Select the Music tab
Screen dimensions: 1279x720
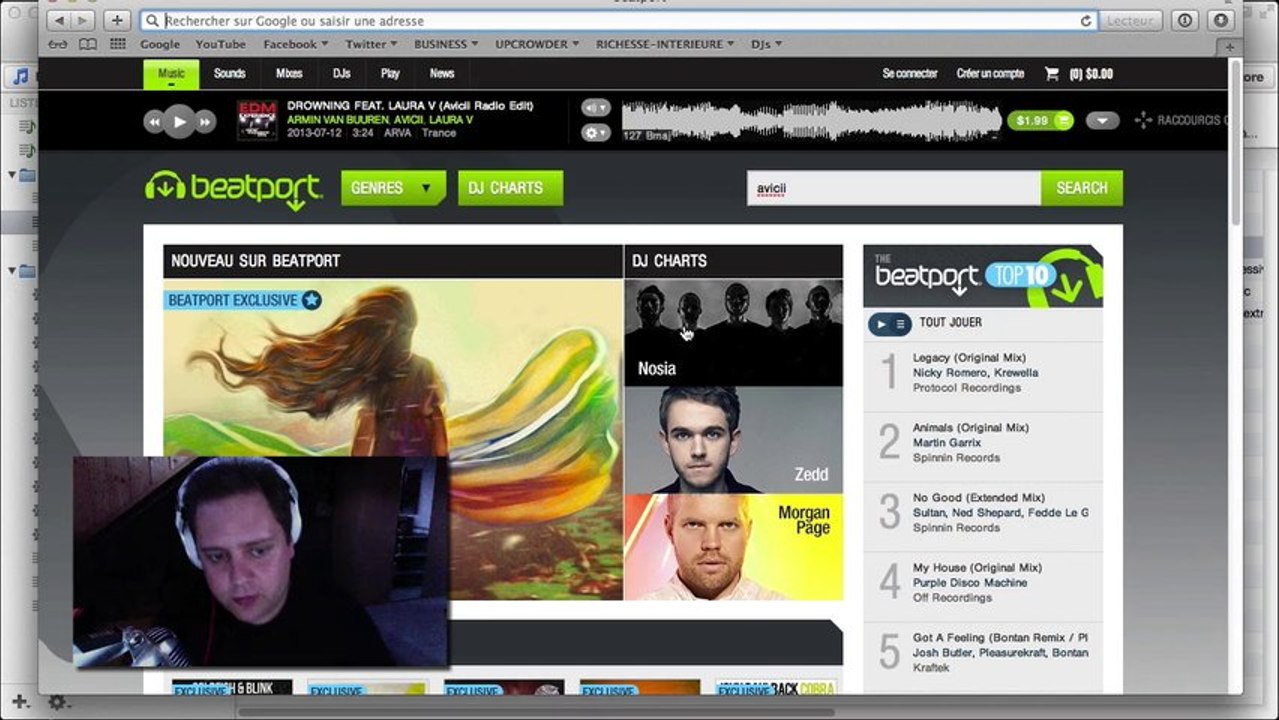tap(171, 73)
